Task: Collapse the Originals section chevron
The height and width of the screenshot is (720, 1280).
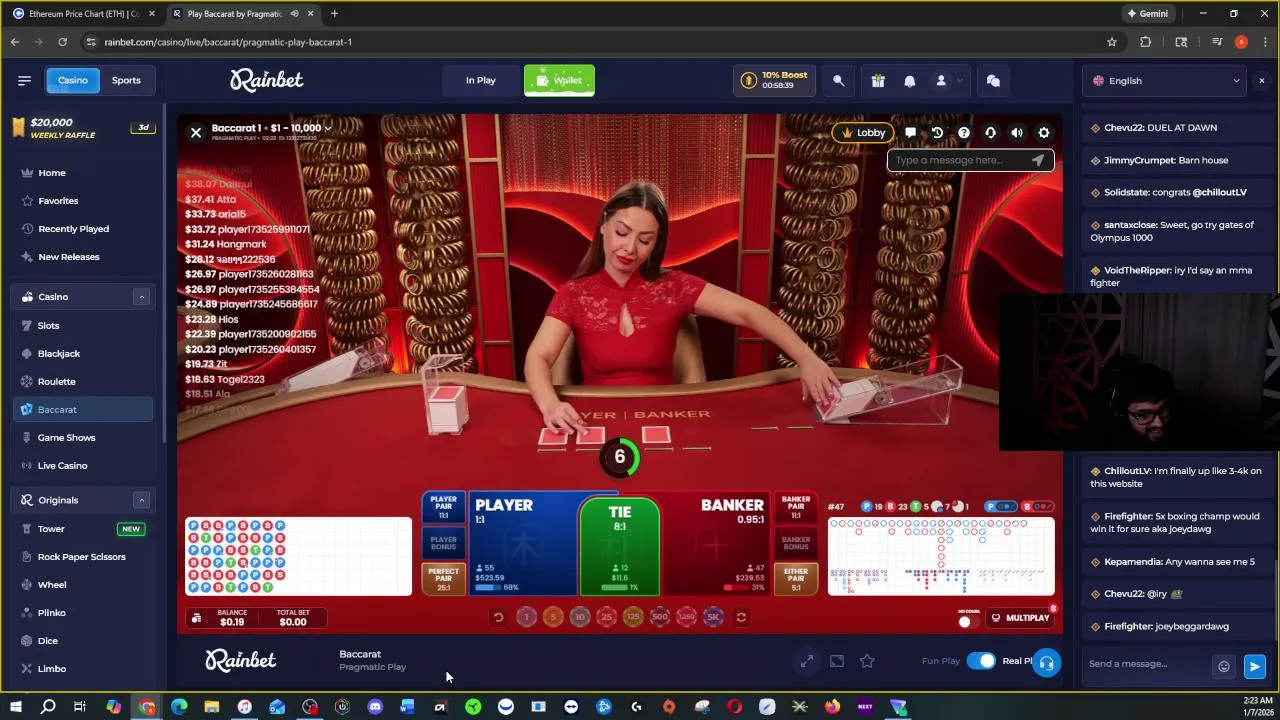Action: coord(141,500)
